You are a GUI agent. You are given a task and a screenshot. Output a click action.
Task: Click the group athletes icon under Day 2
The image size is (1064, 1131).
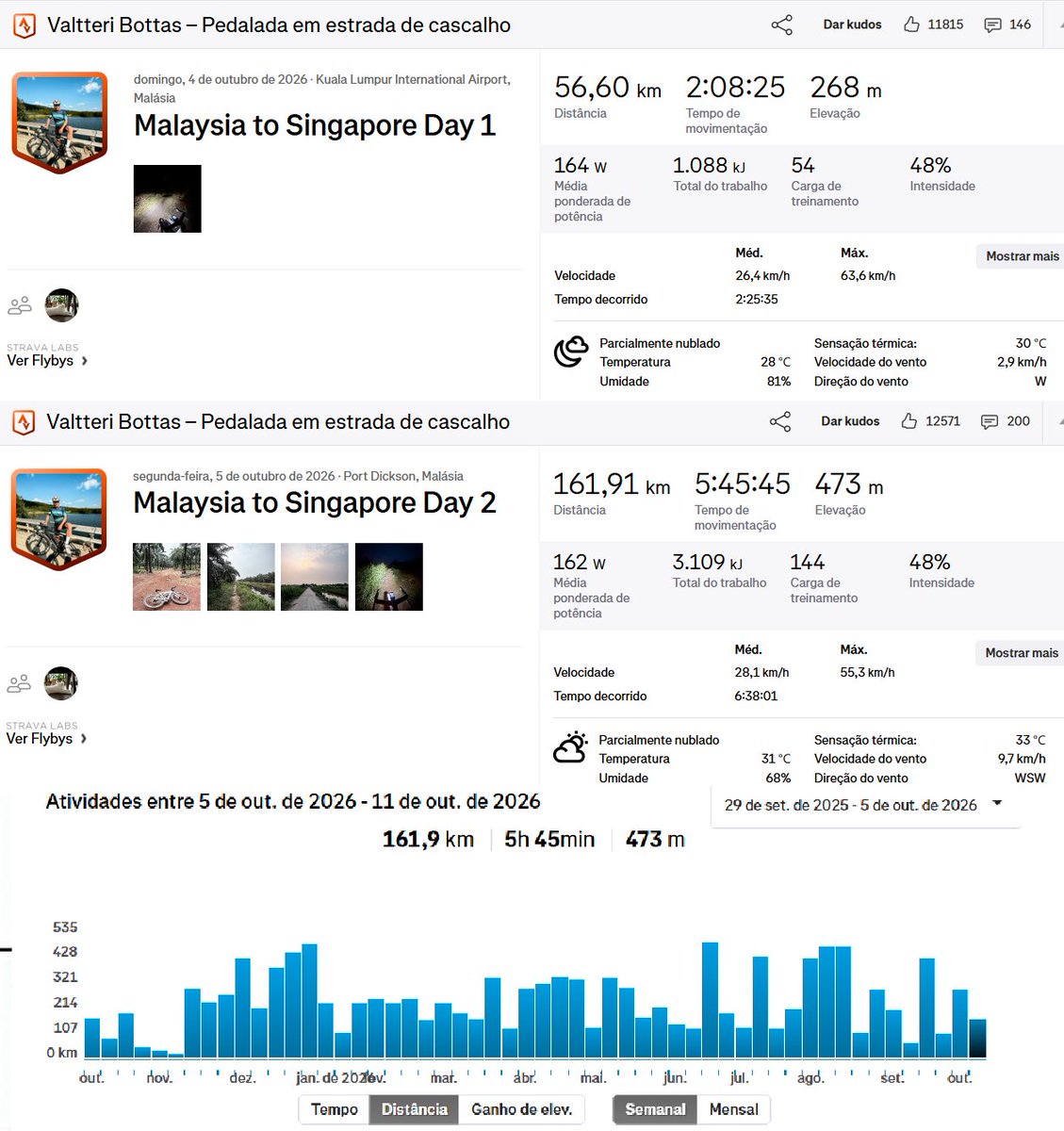coord(19,683)
